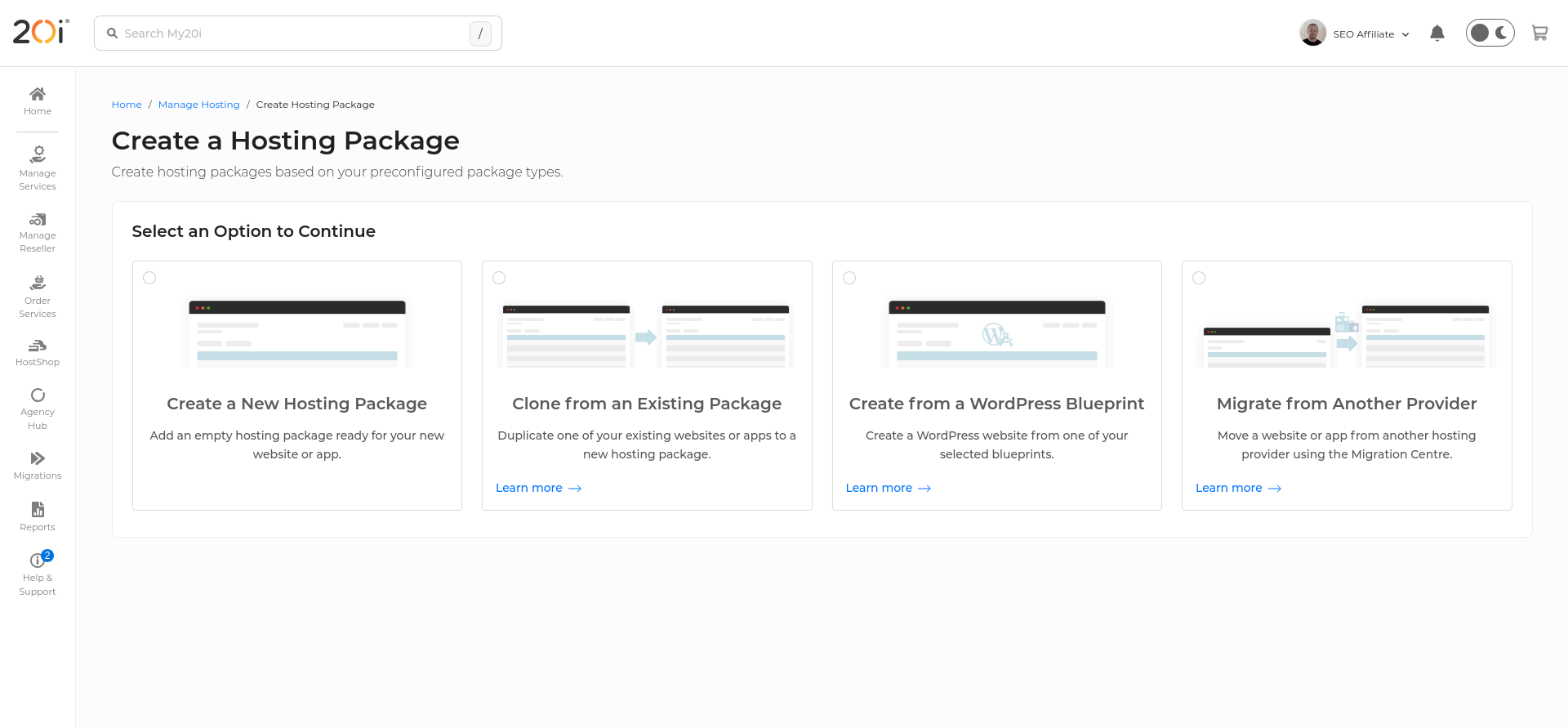1568x728 pixels.
Task: Open Migrations in sidebar
Action: 38,466
